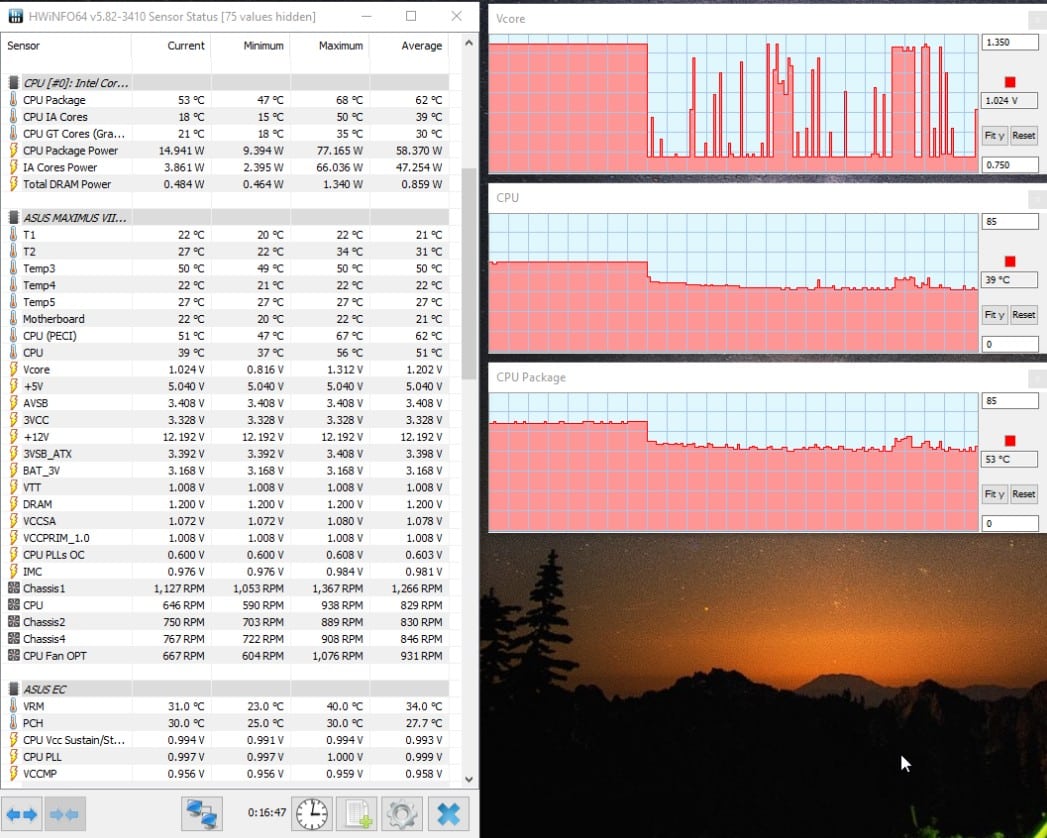Click thermometer icon beside Motherboard

(x=13, y=319)
